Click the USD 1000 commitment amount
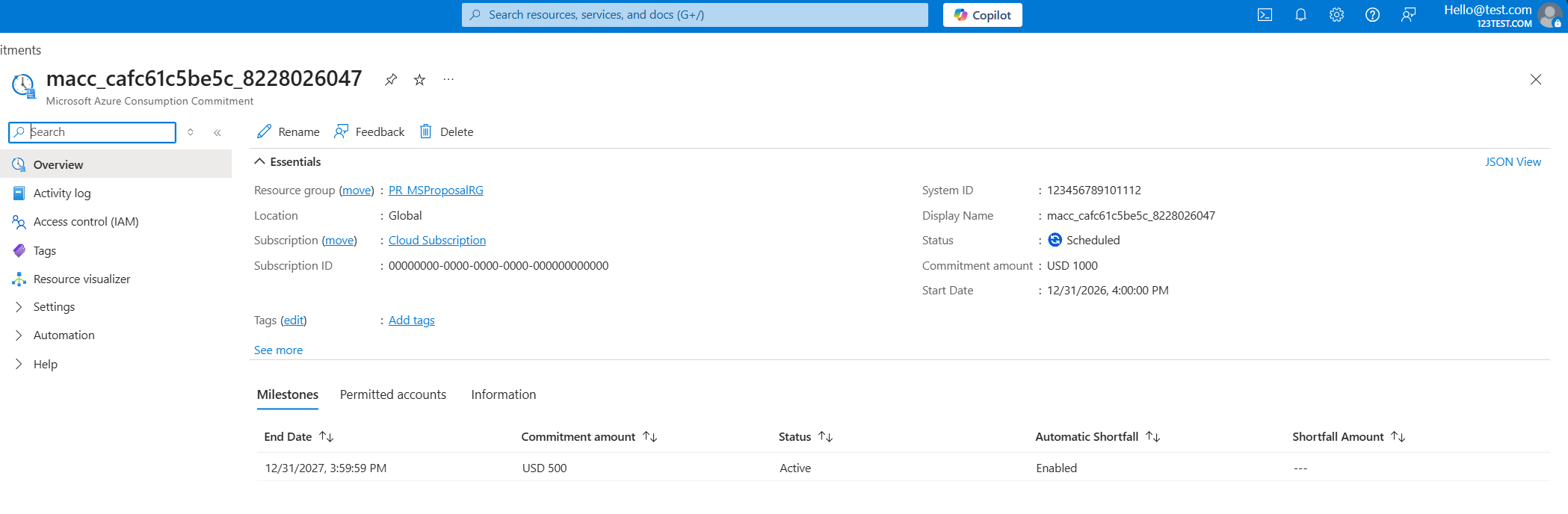Viewport: 1568px width, 514px height. (x=1072, y=266)
